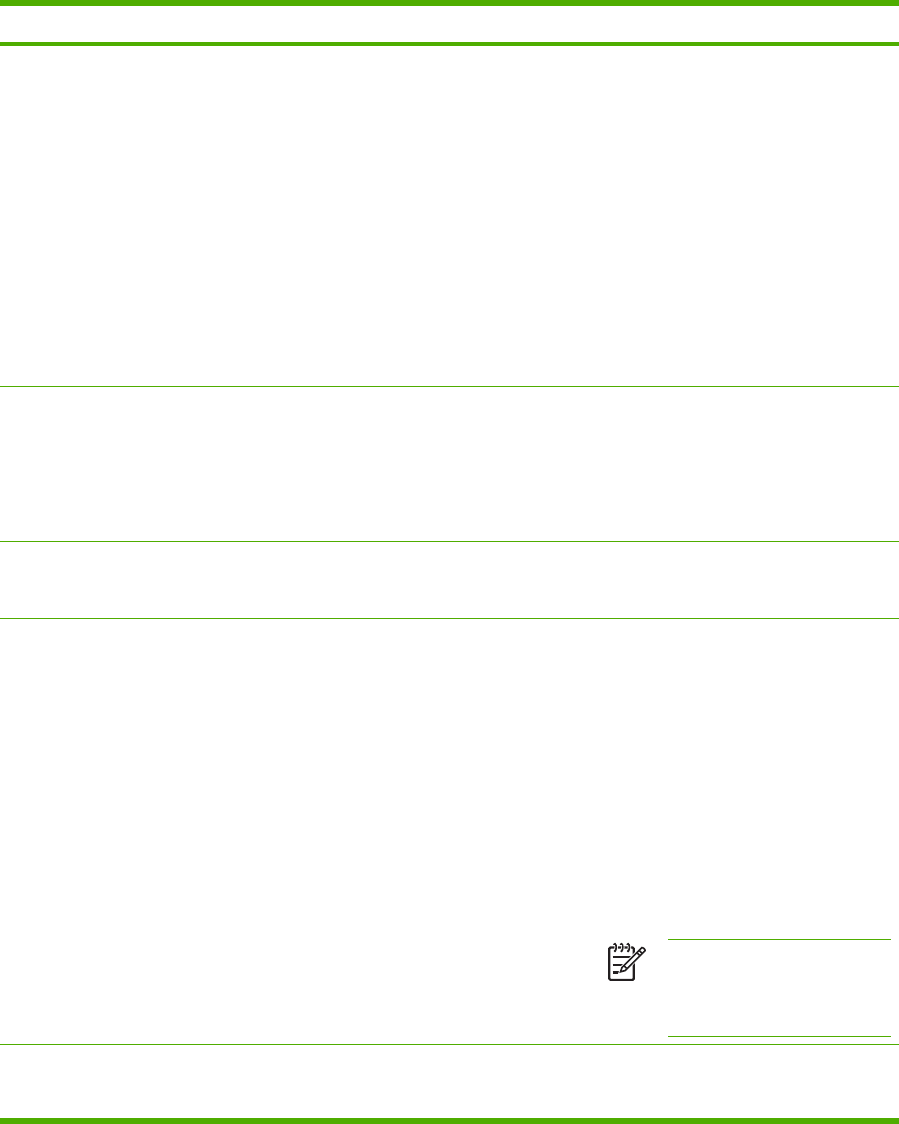Click the notepad-and-pencil note icon

point(627,962)
